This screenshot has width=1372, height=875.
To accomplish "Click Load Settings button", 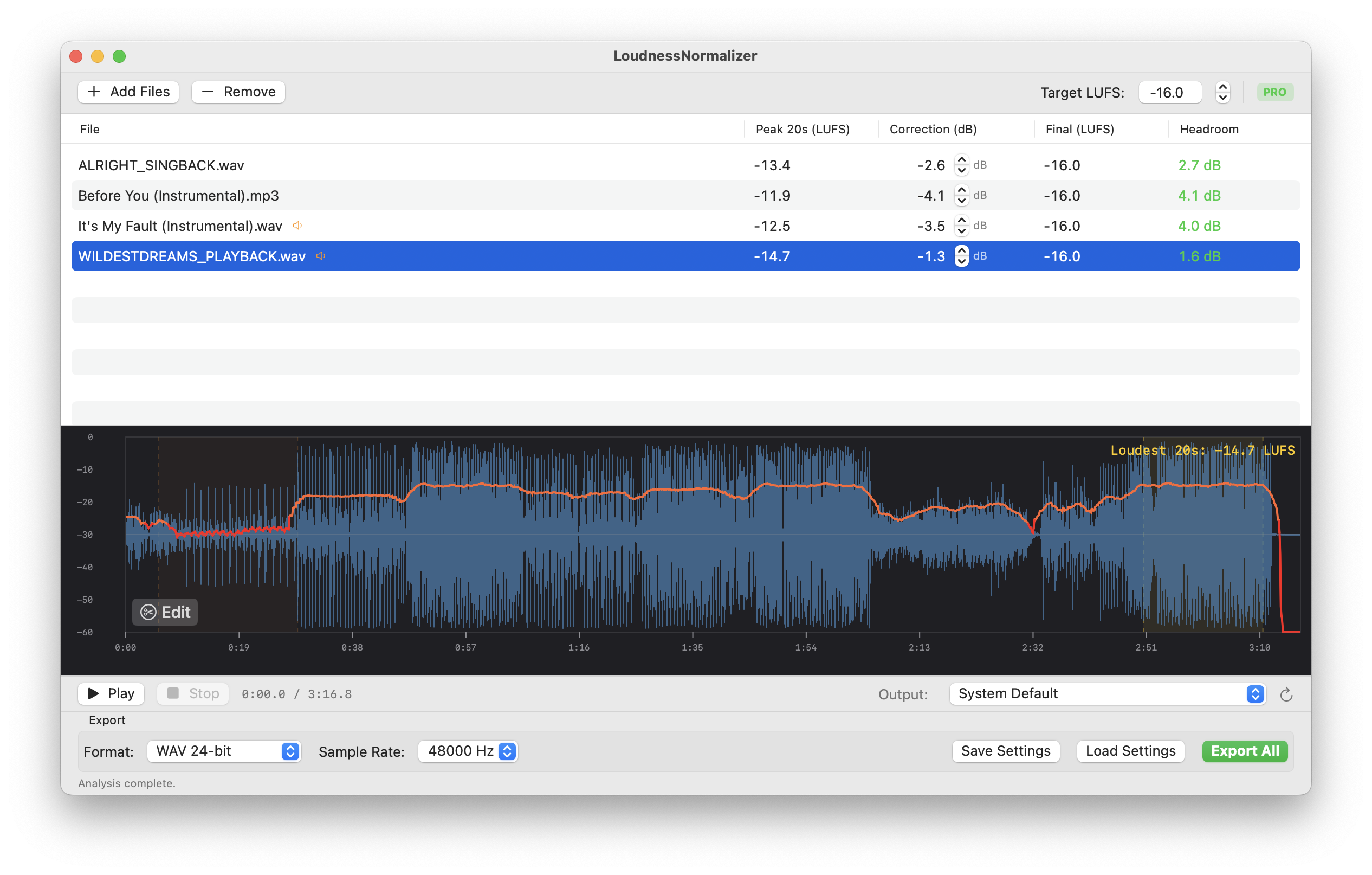I will pyautogui.click(x=1130, y=751).
